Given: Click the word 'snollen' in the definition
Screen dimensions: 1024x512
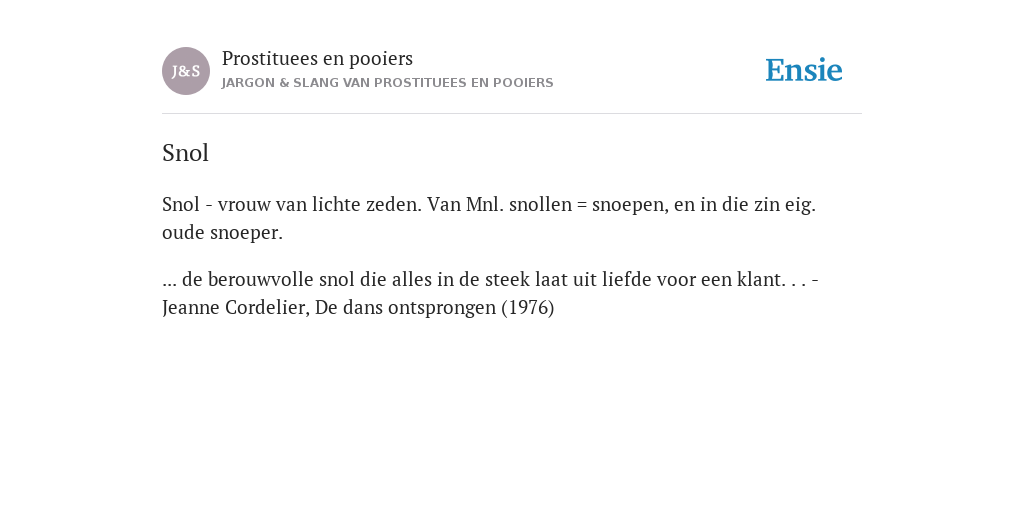Looking at the screenshot, I should [541, 204].
